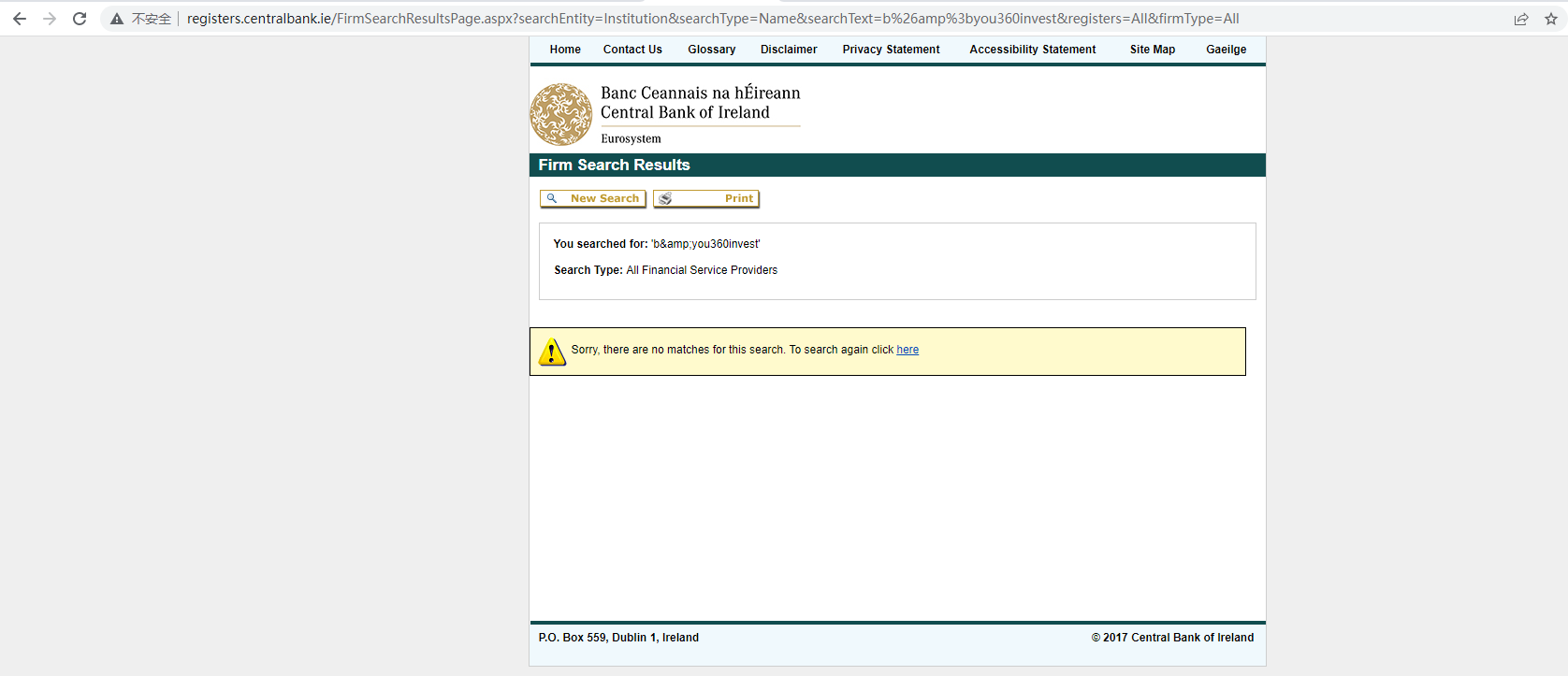This screenshot has height=676, width=1568.
Task: Click the 'Banc Ceannais na hÉireann' title
Action: click(701, 93)
